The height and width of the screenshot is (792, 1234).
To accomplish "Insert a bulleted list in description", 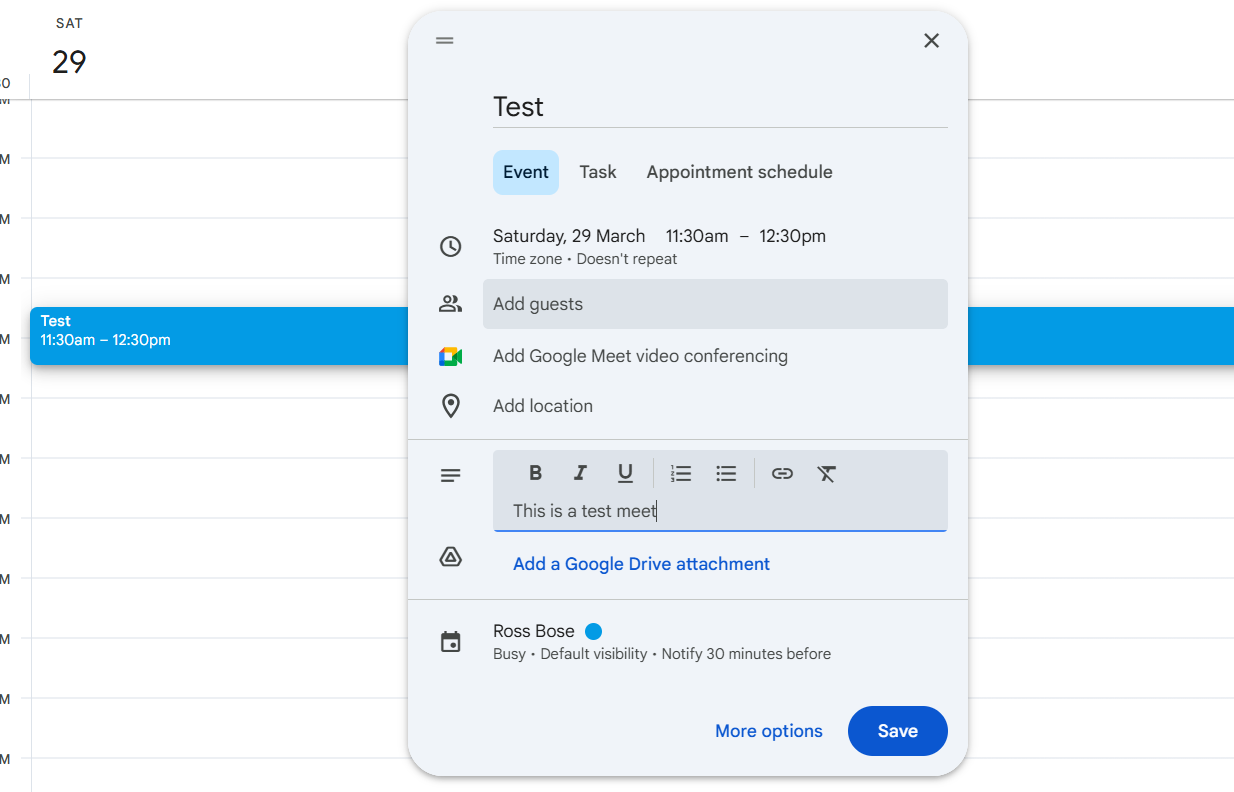I will [726, 473].
